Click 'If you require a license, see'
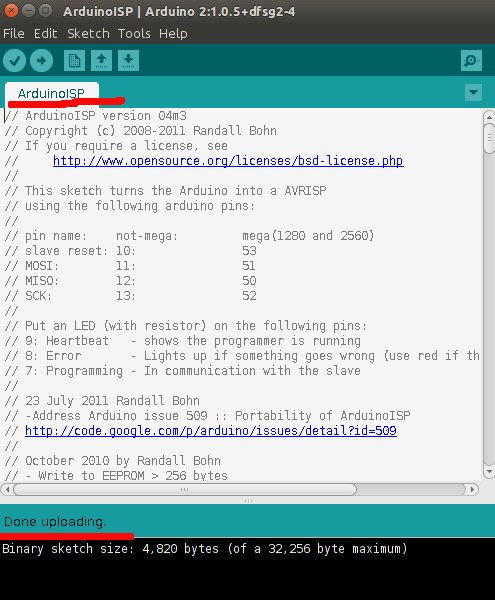The width and height of the screenshot is (495, 600). (x=116, y=146)
